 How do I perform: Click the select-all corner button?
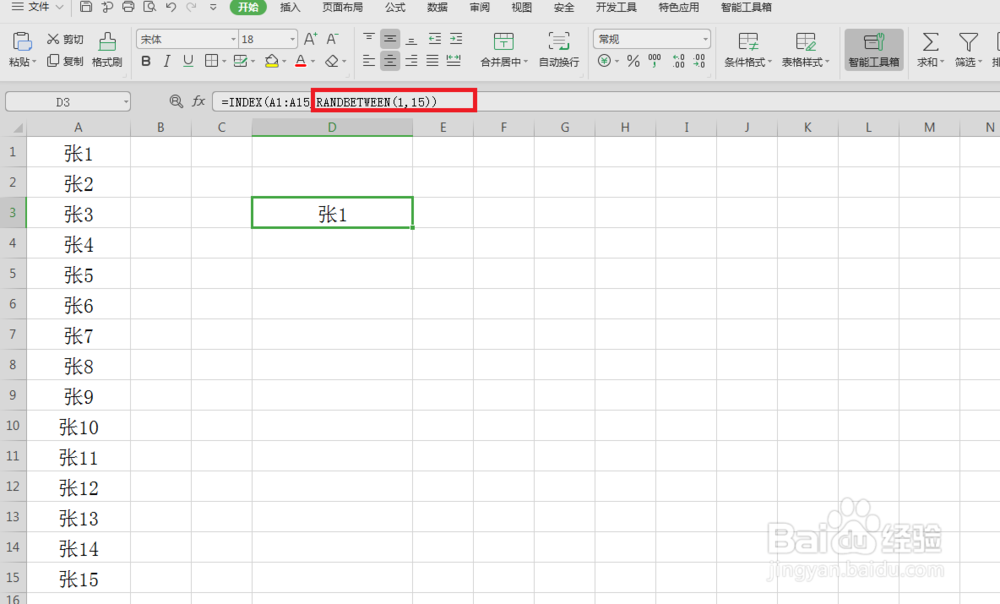tap(13, 128)
